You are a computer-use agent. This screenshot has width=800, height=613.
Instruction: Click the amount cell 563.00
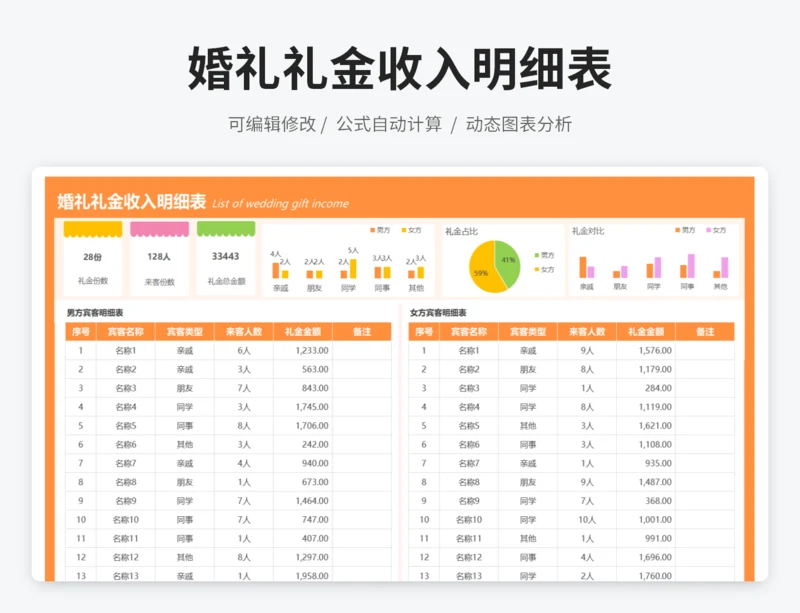(303, 370)
